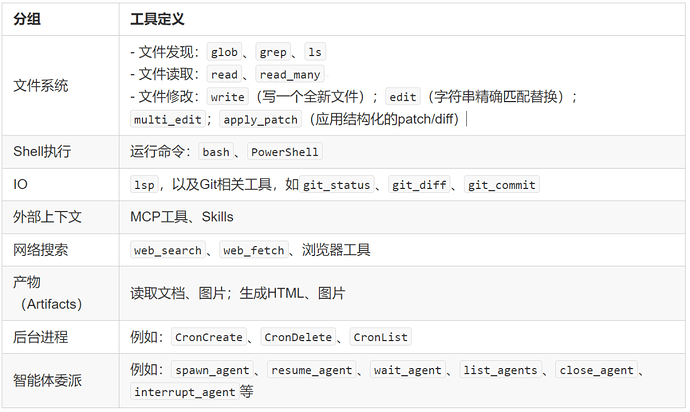Click the bash code tag
690x412 pixels.
tap(216, 152)
